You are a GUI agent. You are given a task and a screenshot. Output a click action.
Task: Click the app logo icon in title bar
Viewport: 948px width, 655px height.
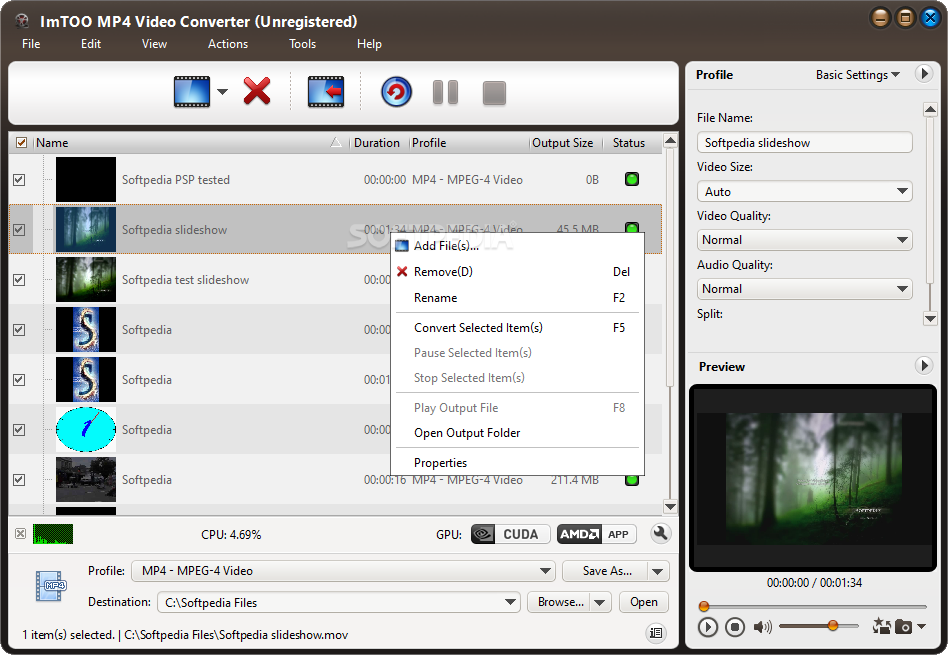24,21
